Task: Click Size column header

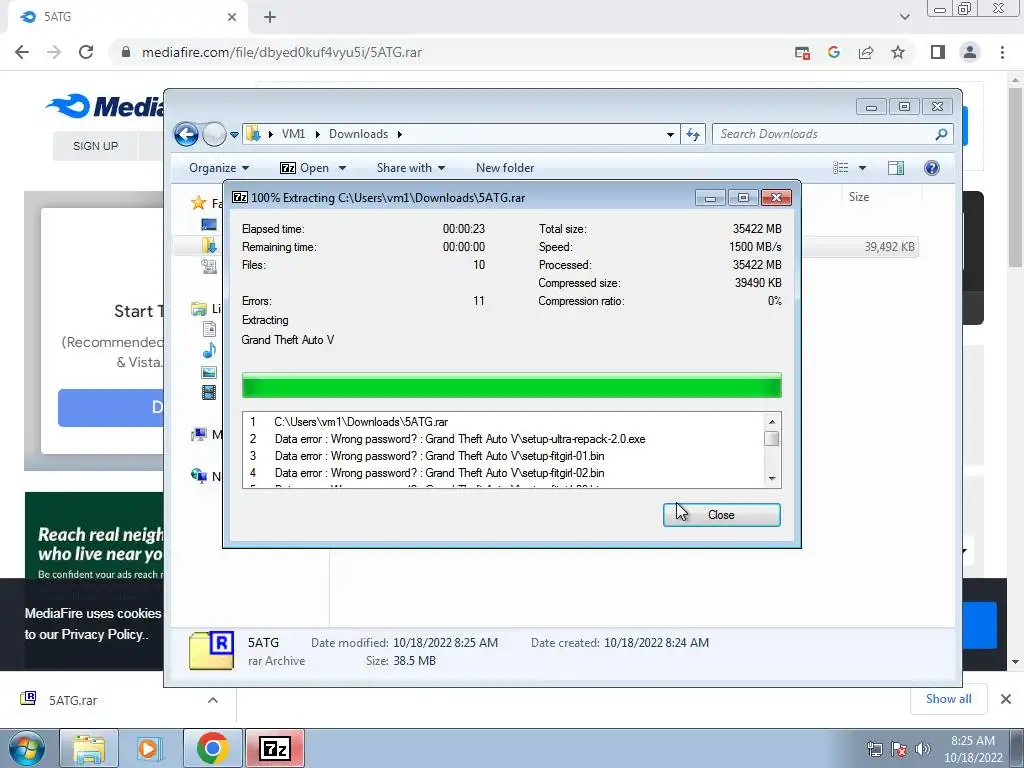Action: tap(859, 197)
